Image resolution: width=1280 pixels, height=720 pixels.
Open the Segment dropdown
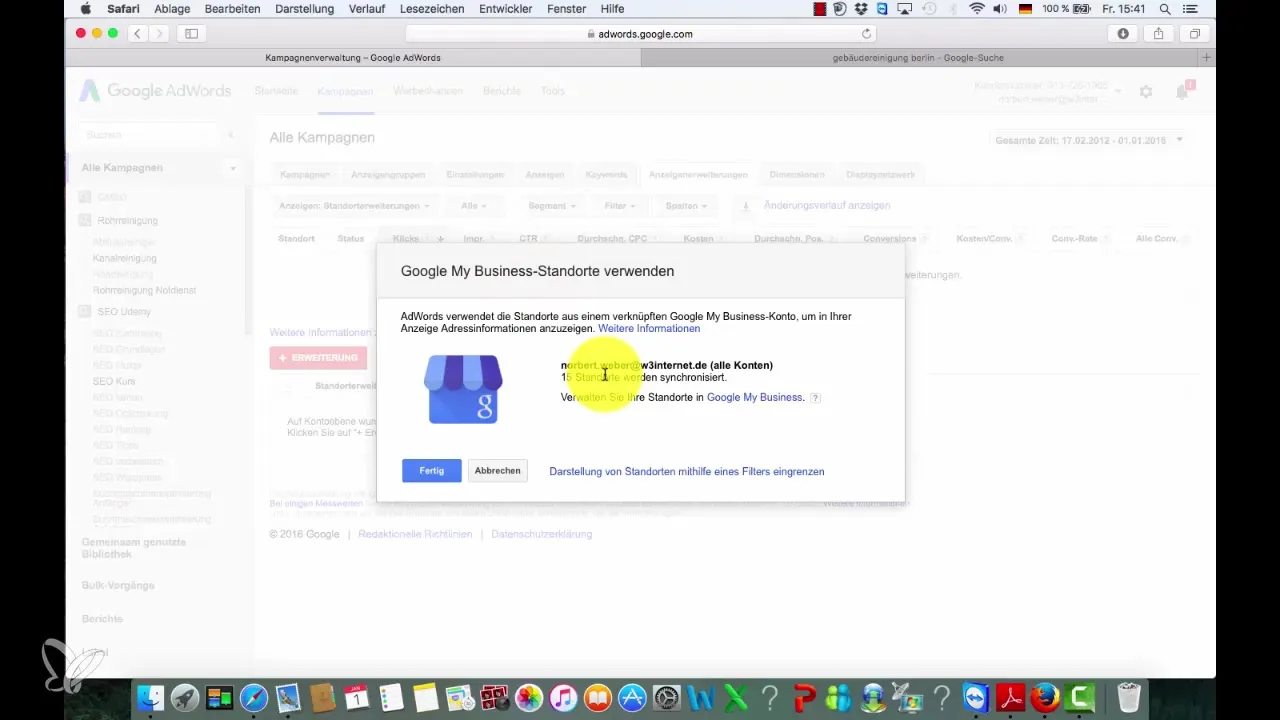click(x=552, y=206)
